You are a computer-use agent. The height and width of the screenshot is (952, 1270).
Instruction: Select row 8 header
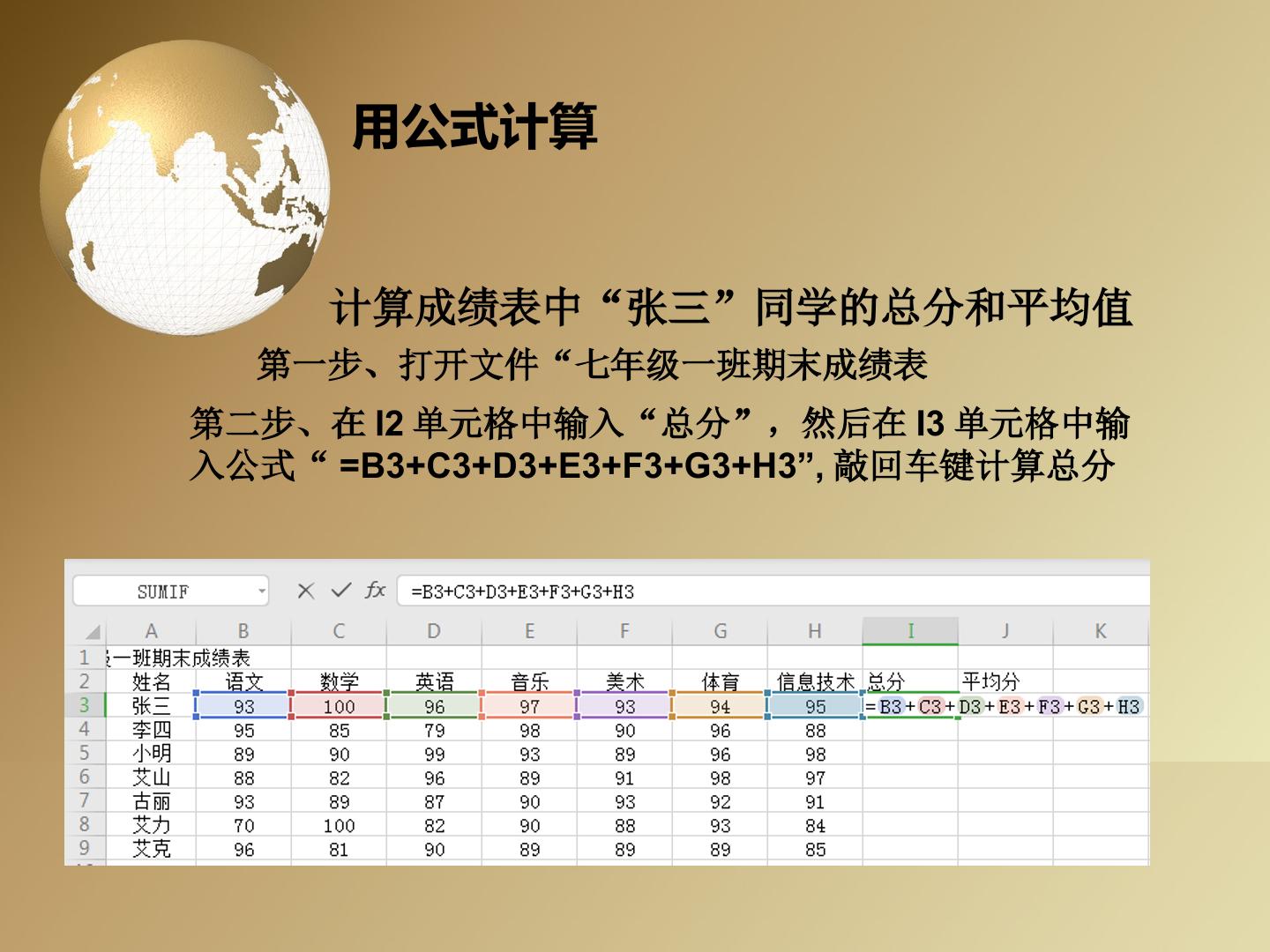[85, 824]
